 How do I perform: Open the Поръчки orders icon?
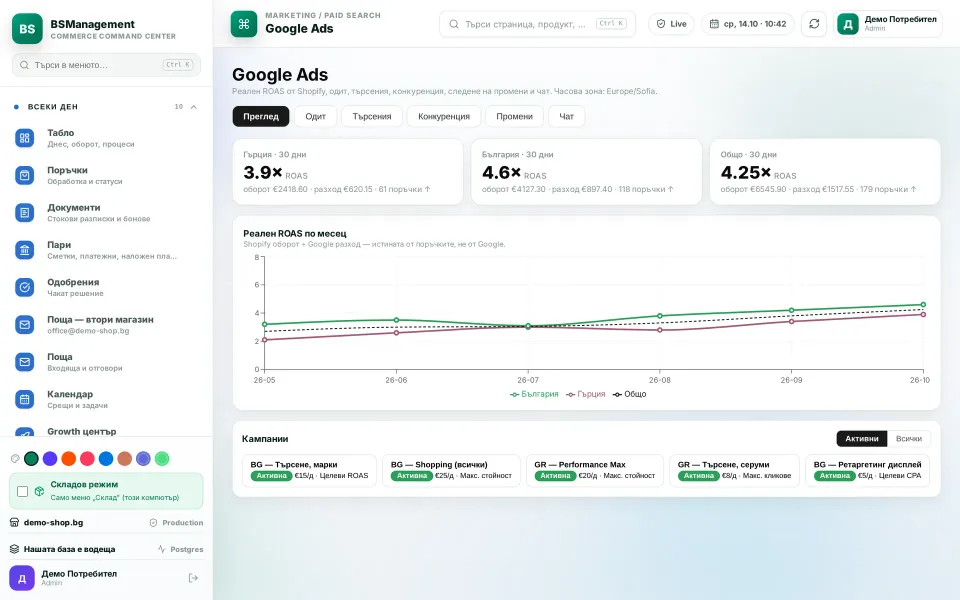[x=24, y=176]
